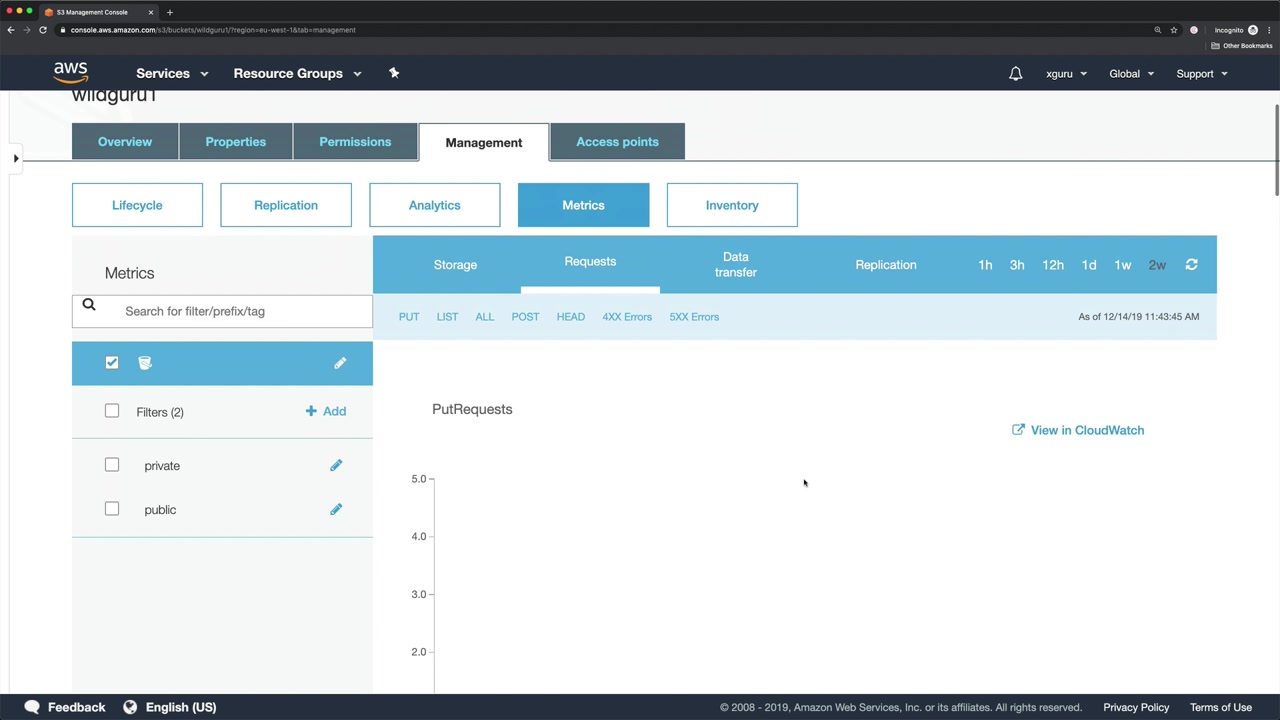Click the browser address bar URL
Screen dimensions: 1280x720
click(213, 30)
